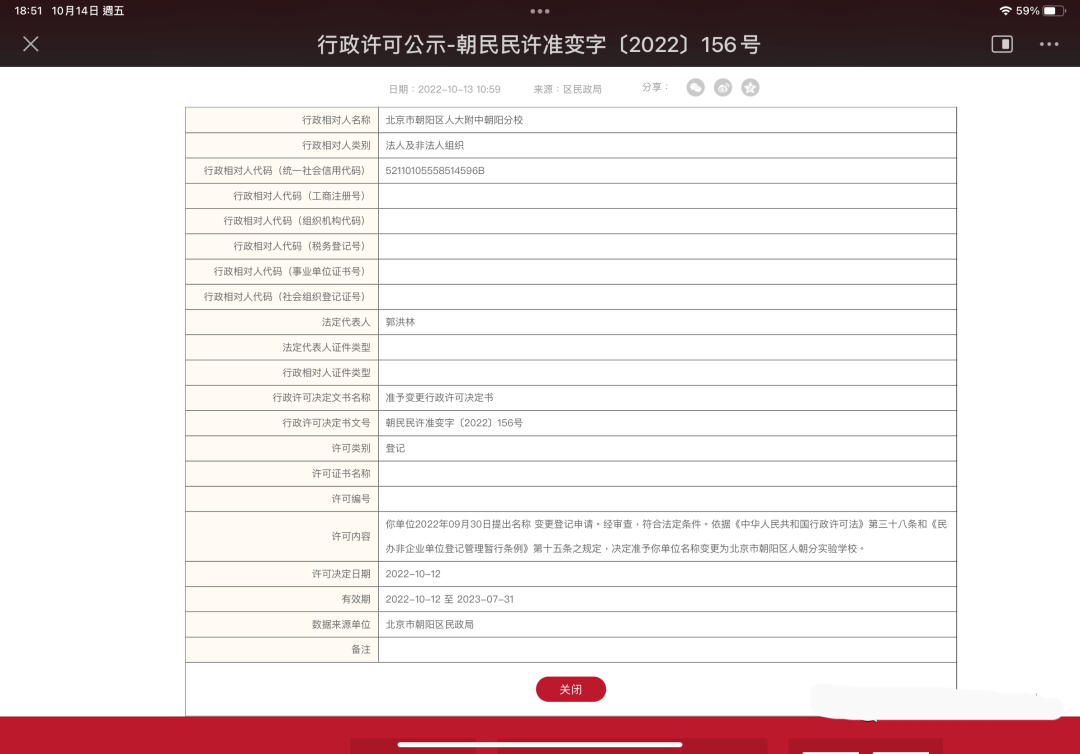Click the red 关闭 button
Image resolution: width=1080 pixels, height=754 pixels.
(570, 690)
